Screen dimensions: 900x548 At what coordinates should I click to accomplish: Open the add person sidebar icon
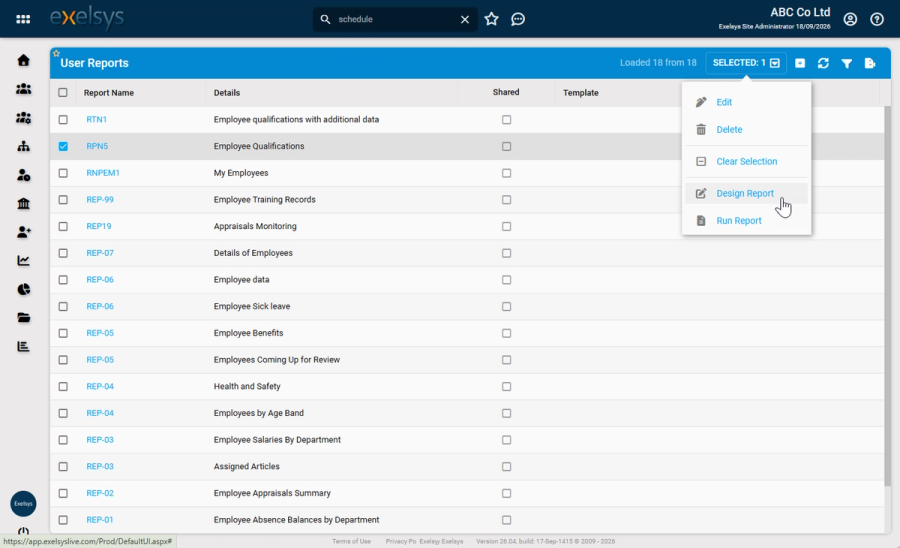click(x=24, y=232)
